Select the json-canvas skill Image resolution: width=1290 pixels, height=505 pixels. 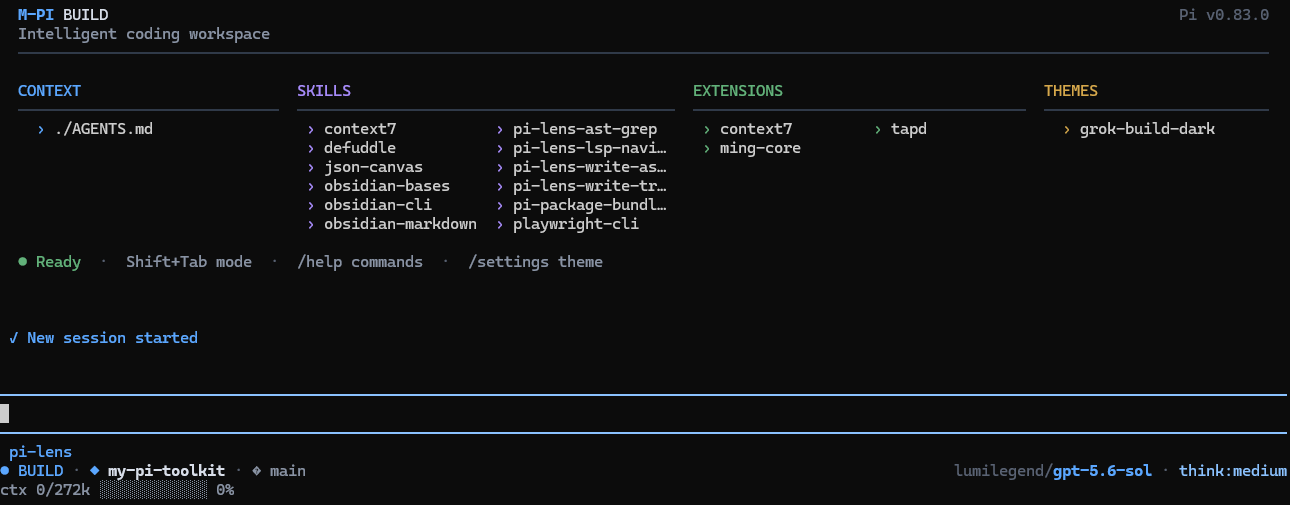(x=373, y=167)
